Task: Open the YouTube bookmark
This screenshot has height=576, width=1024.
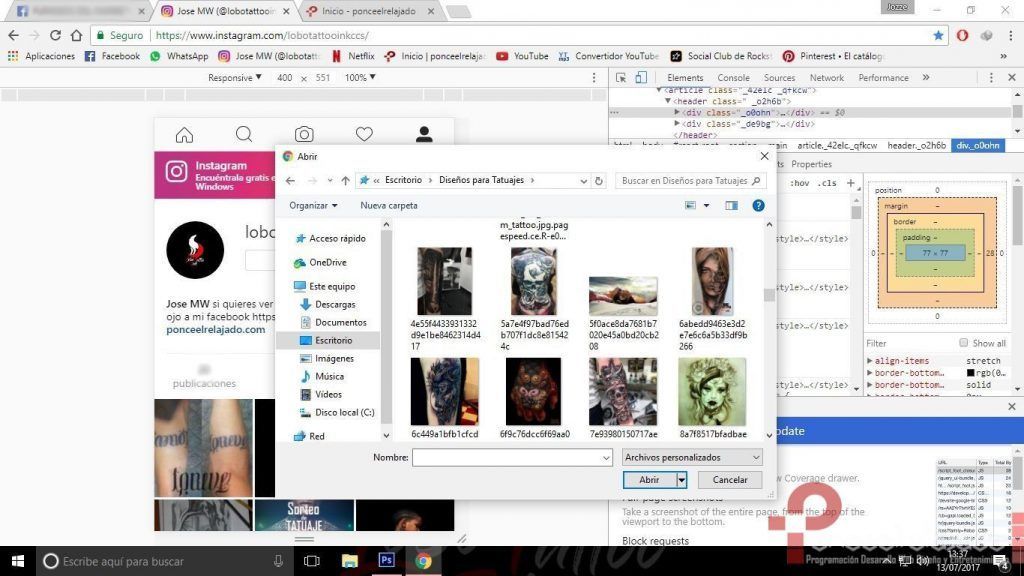Action: 522,56
